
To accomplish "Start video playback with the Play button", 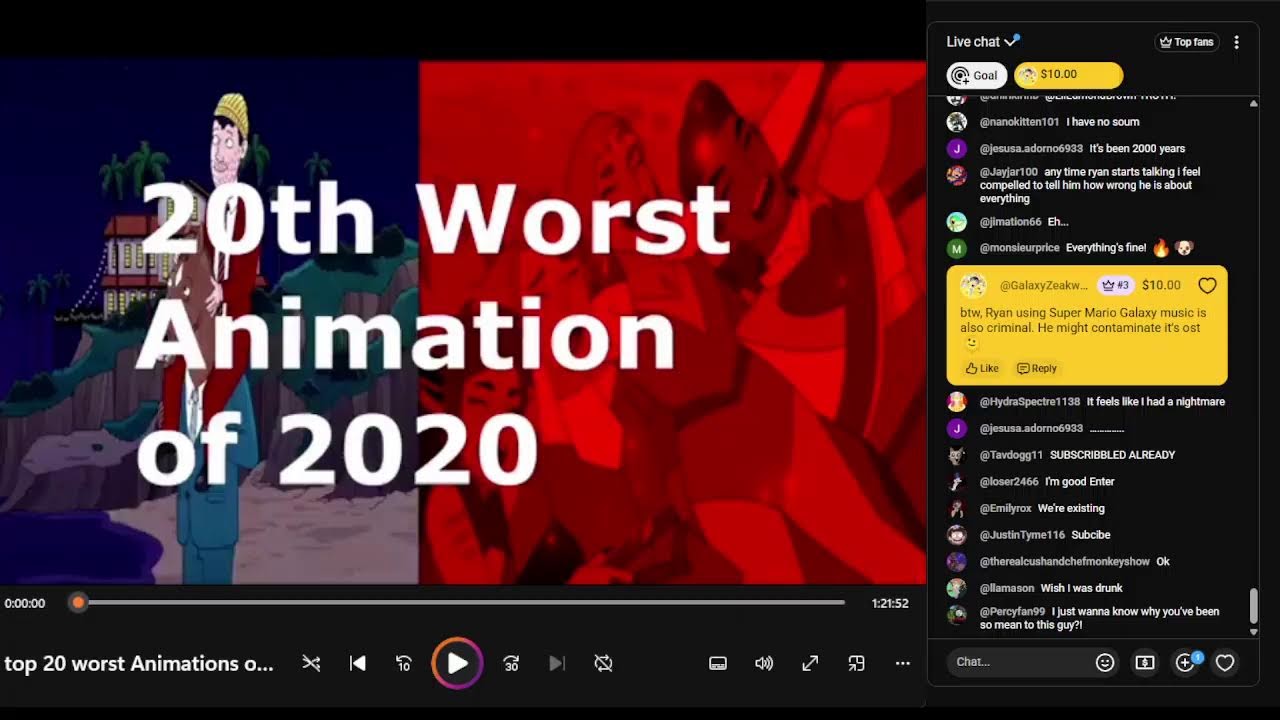I will pyautogui.click(x=457, y=663).
